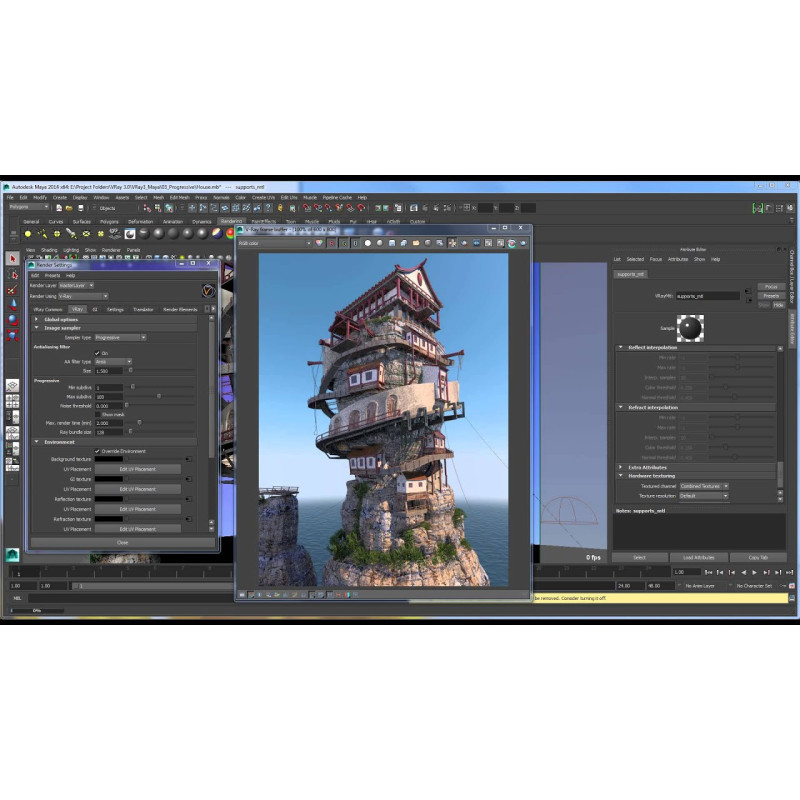
Task: Click the RGB color circle icon in frame buffer
Action: (319, 243)
